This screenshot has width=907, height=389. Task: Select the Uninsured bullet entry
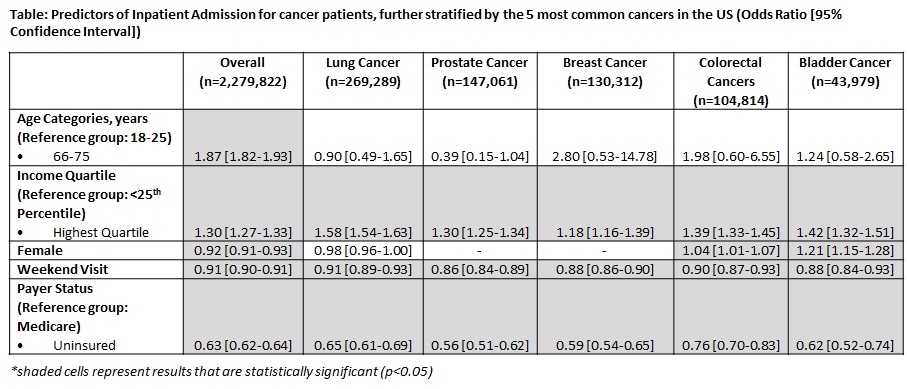(67, 346)
